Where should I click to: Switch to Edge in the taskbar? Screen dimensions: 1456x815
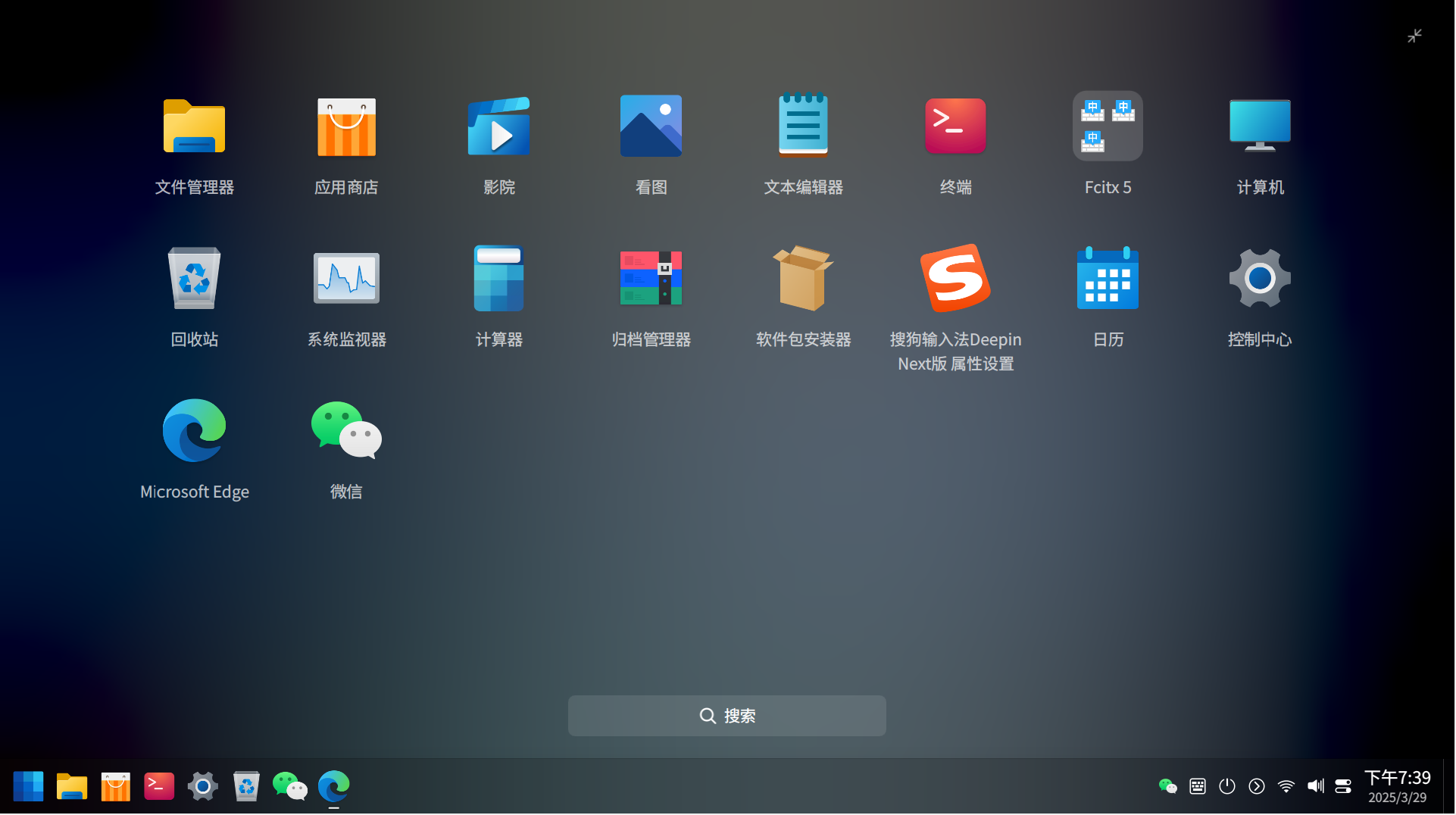(334, 787)
